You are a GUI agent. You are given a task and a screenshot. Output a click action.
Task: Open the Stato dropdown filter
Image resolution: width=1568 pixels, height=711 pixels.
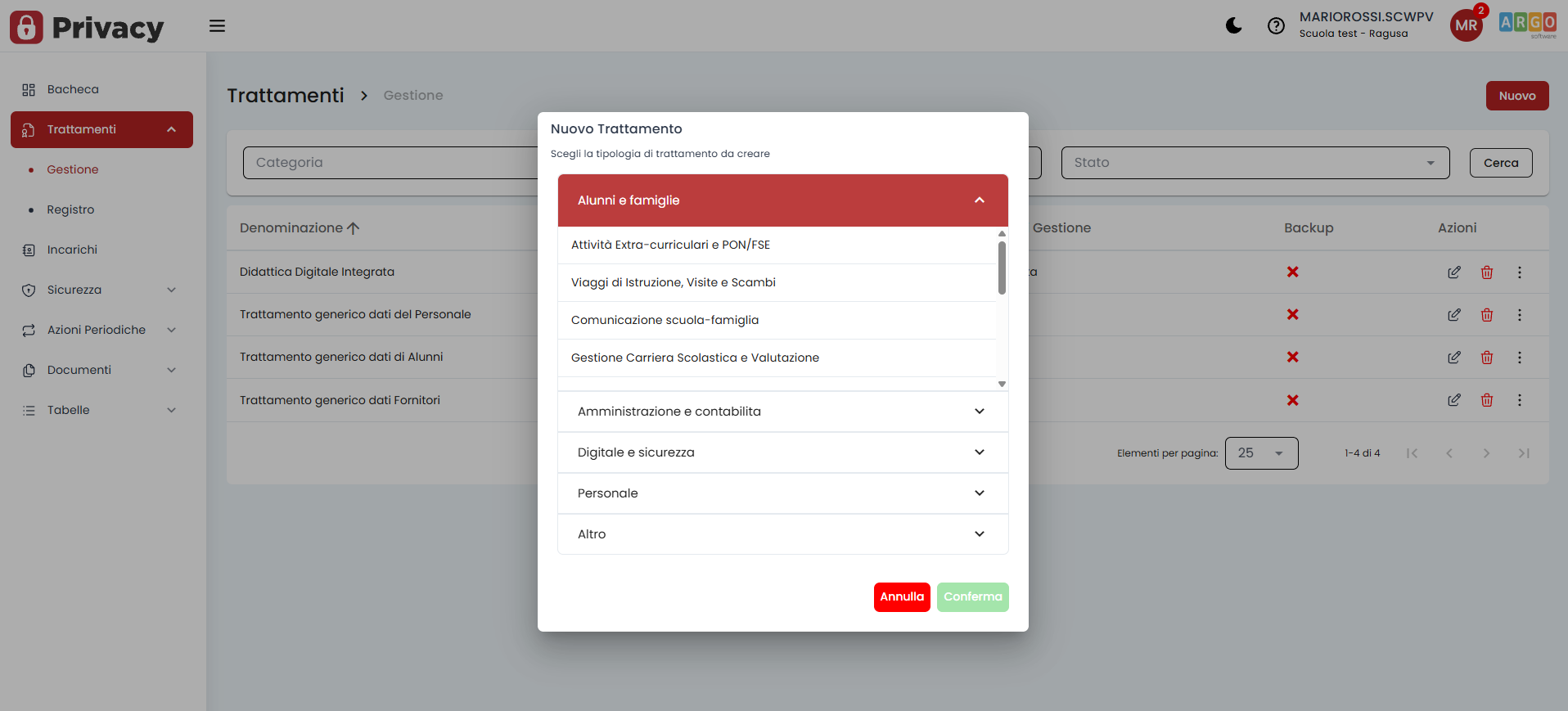1254,163
